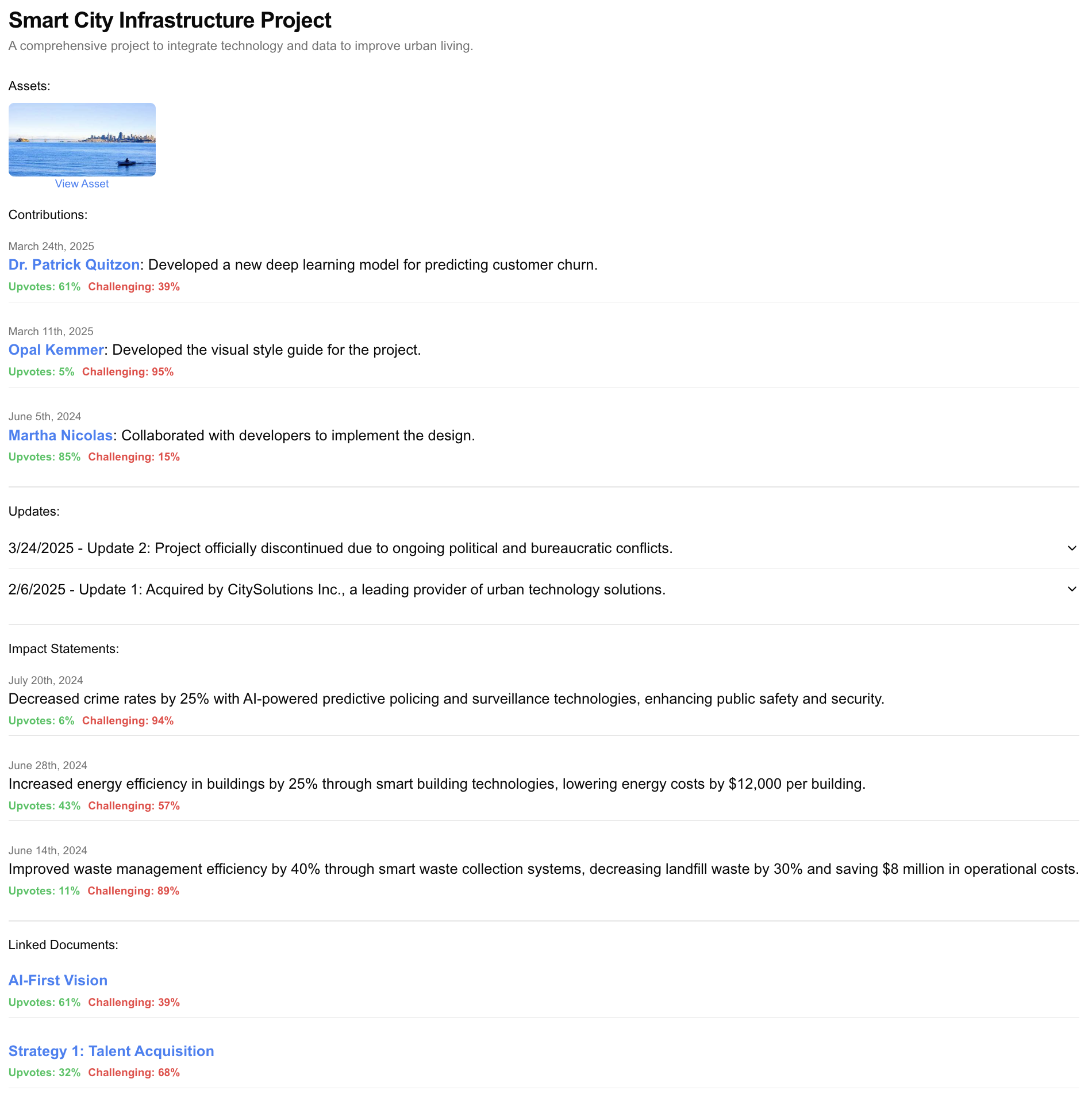Expand Update 2 chevron arrow

(x=1072, y=548)
